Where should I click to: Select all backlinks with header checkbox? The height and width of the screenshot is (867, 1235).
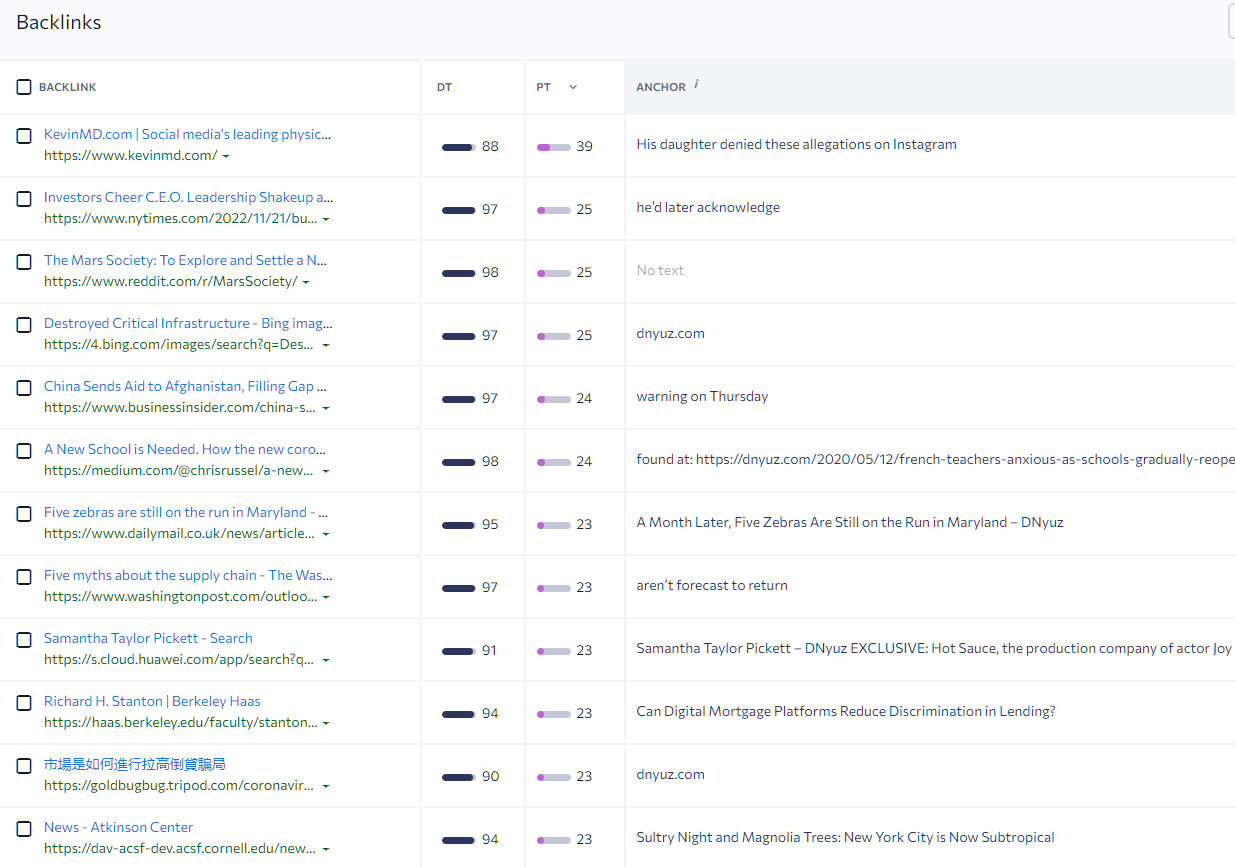(x=24, y=87)
